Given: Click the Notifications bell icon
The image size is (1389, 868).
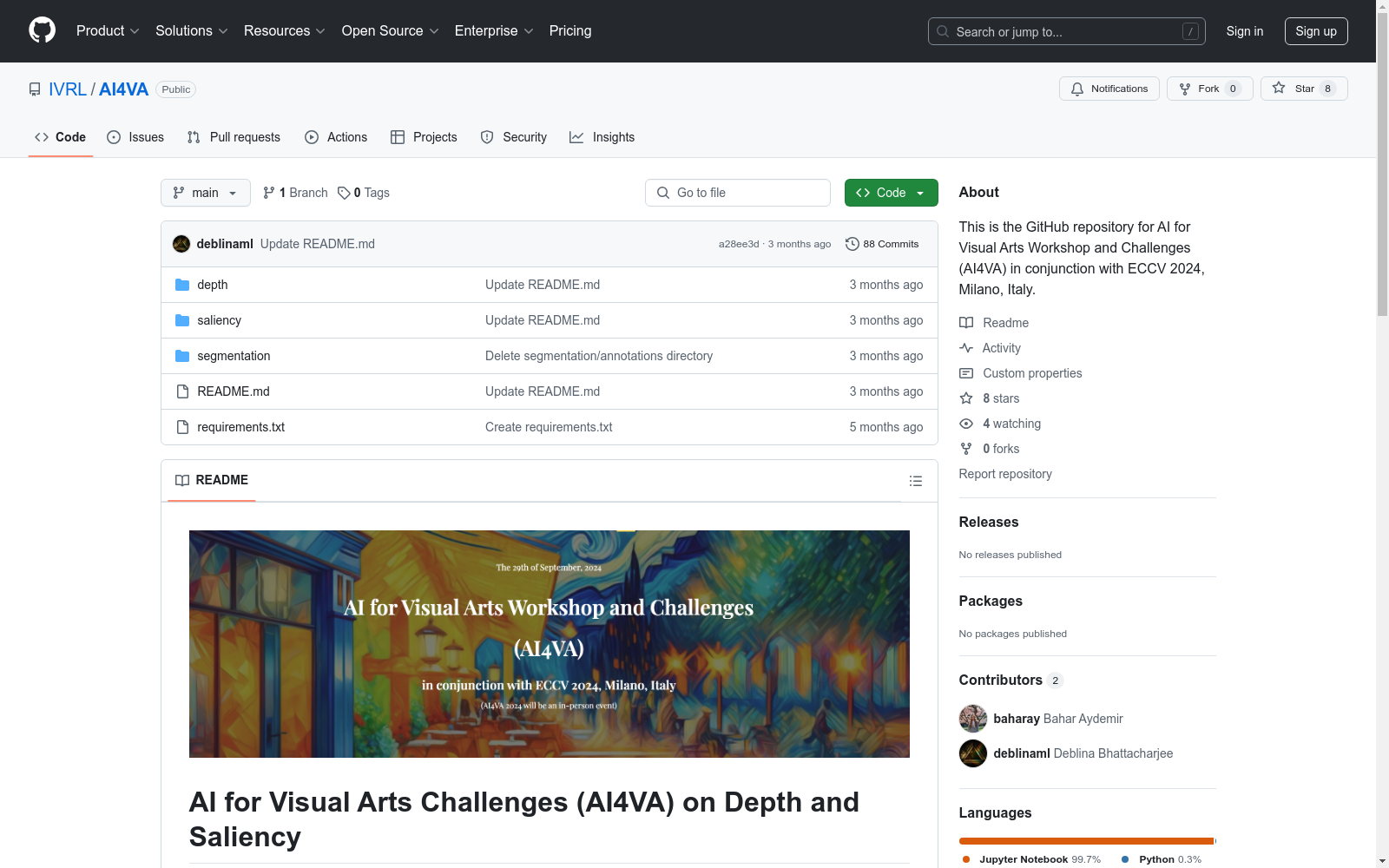Looking at the screenshot, I should [1077, 89].
